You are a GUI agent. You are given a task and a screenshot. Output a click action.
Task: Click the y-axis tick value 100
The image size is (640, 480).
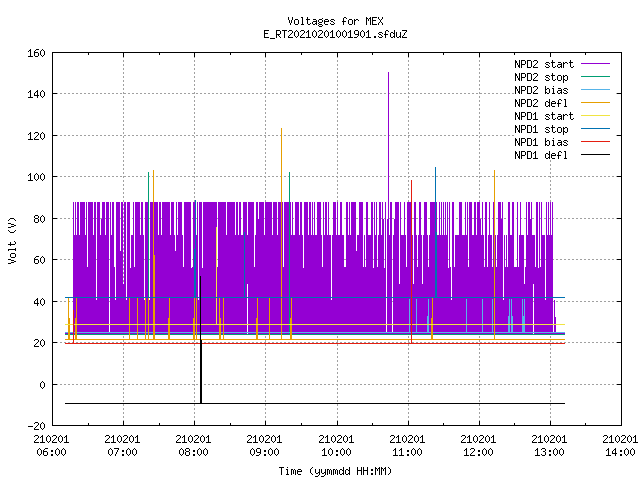[36, 177]
